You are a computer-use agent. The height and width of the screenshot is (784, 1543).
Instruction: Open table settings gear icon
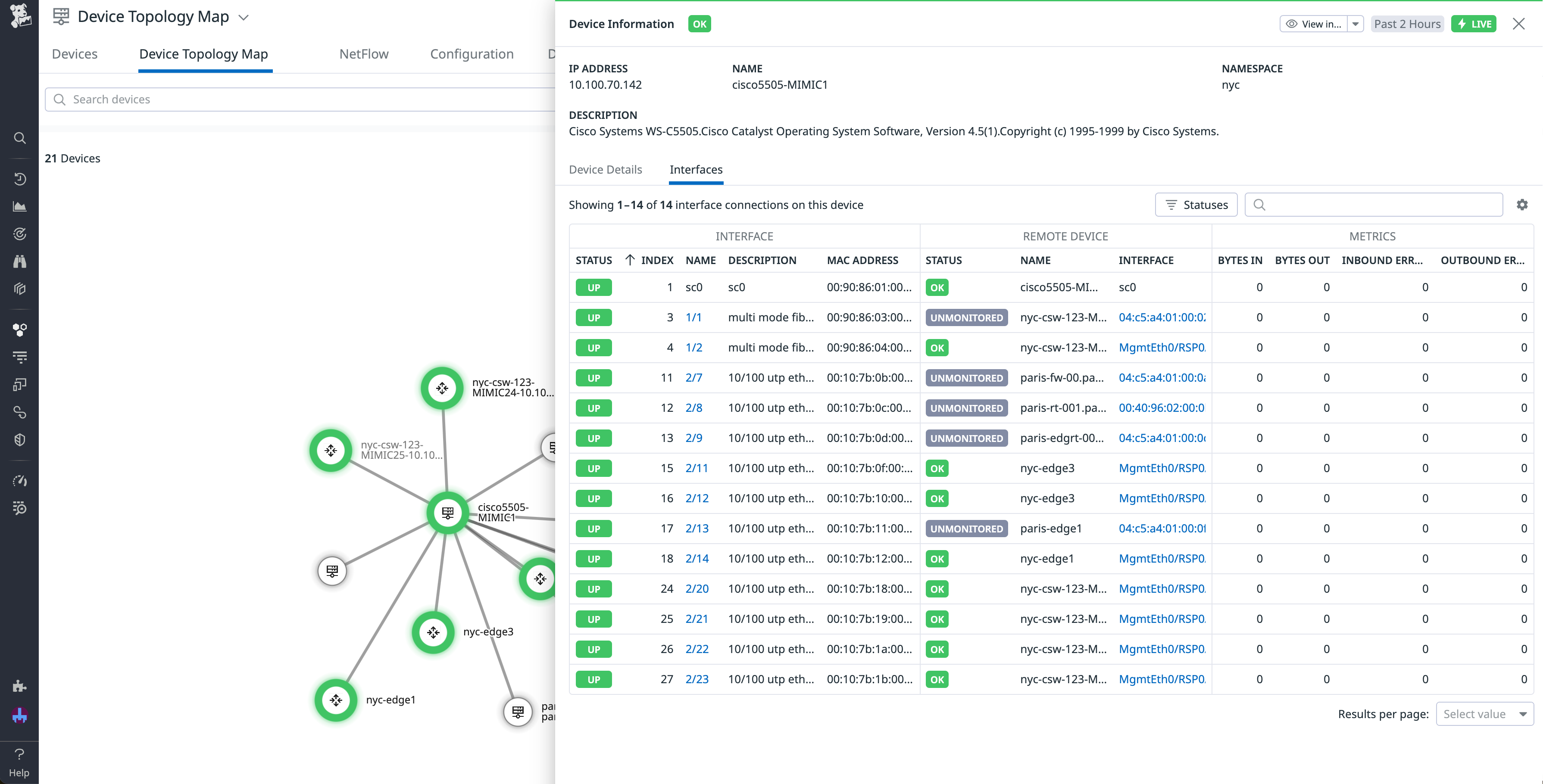pos(1522,205)
